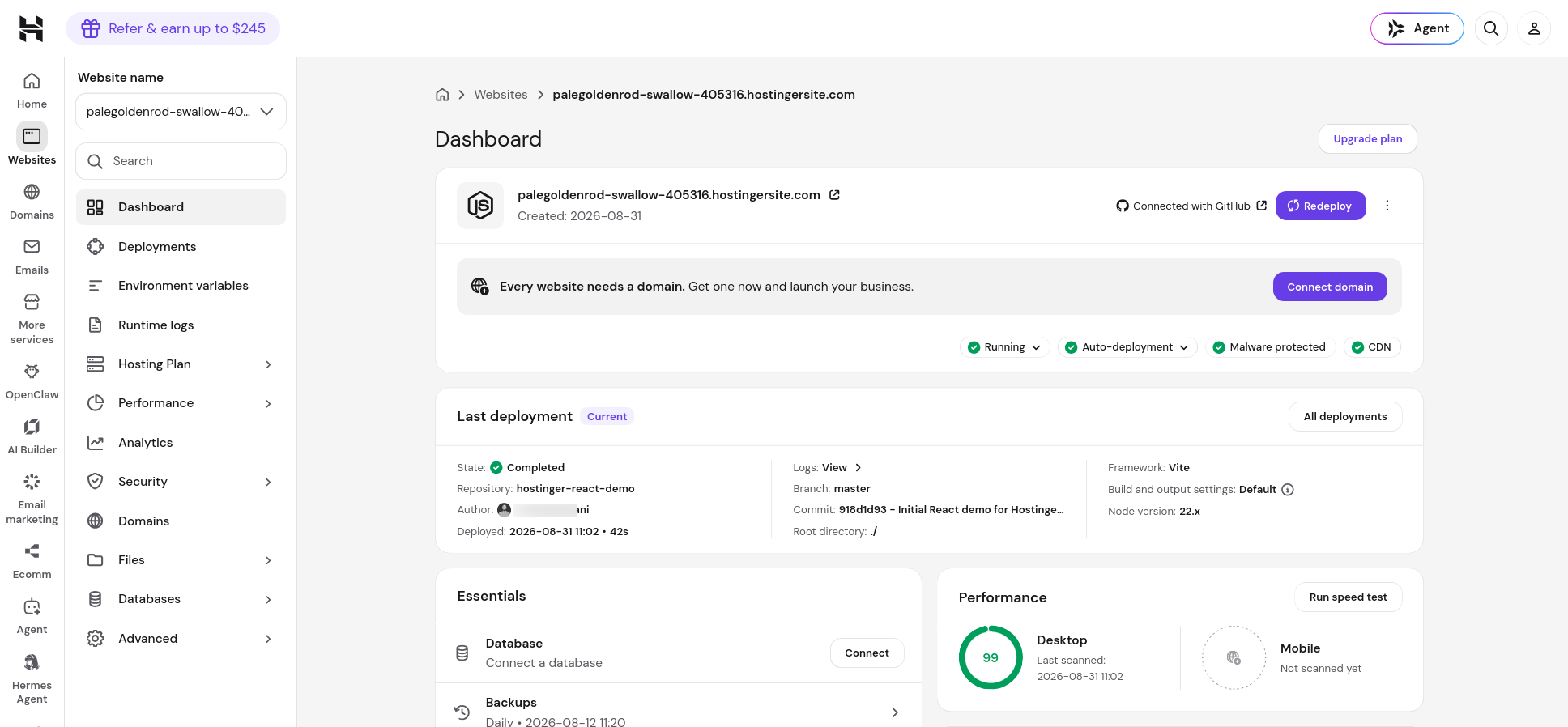Viewport: 1568px width, 727px height.
Task: Open Domains in the site sidebar
Action: tap(181, 521)
